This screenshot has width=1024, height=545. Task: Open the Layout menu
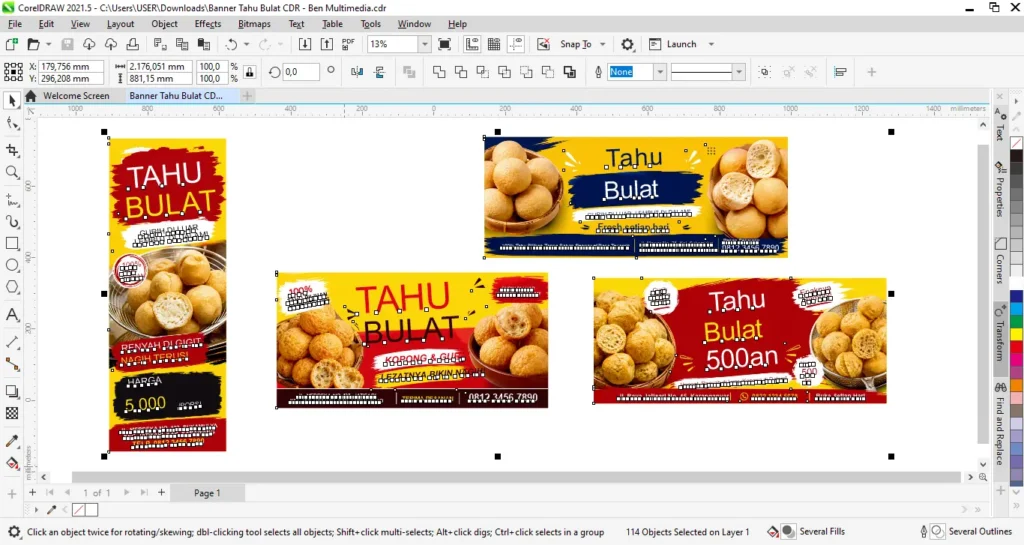click(x=120, y=24)
